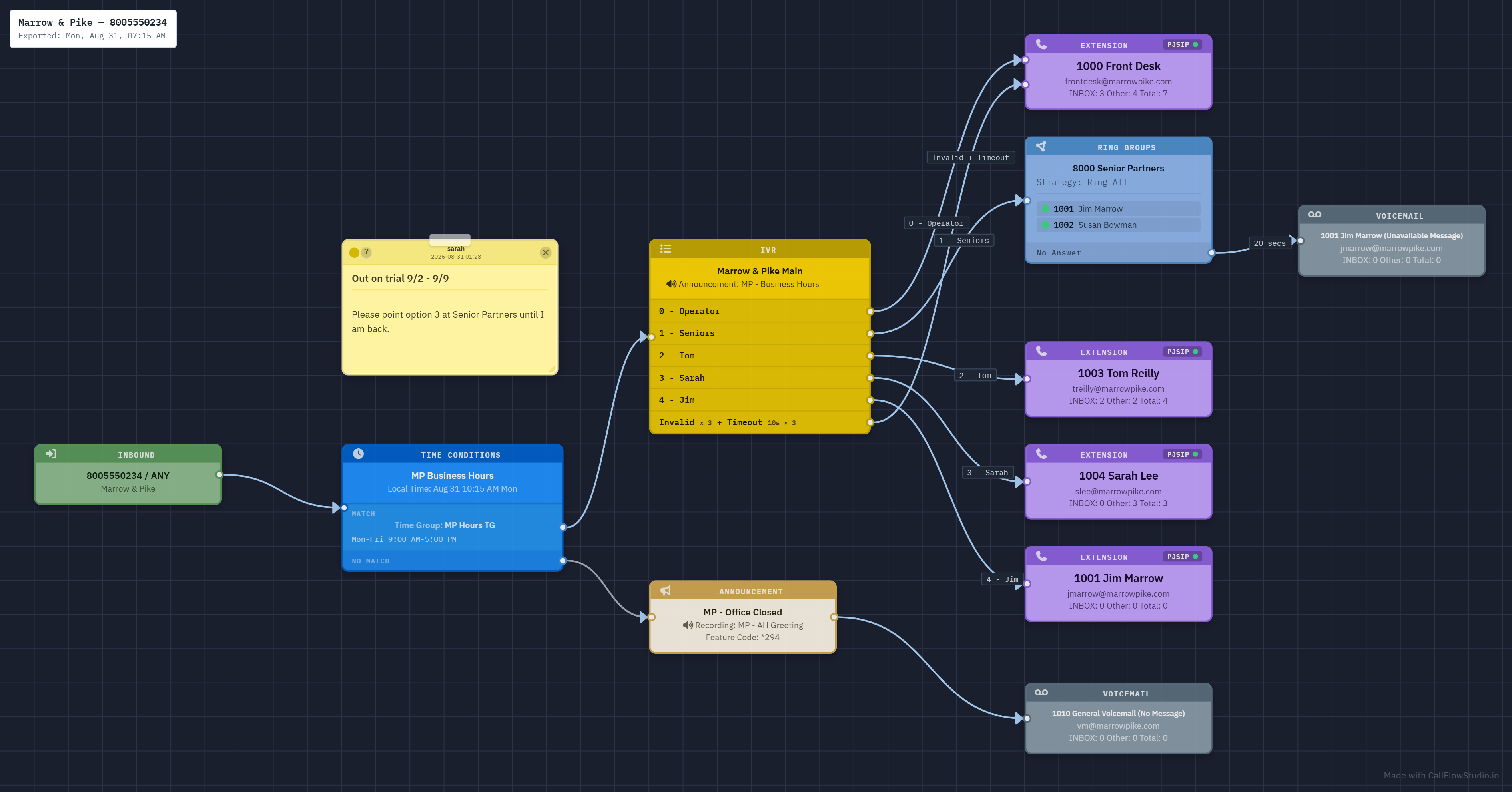Image resolution: width=1512 pixels, height=792 pixels.
Task: Click the MATCH output port of Time Conditions
Action: [563, 527]
